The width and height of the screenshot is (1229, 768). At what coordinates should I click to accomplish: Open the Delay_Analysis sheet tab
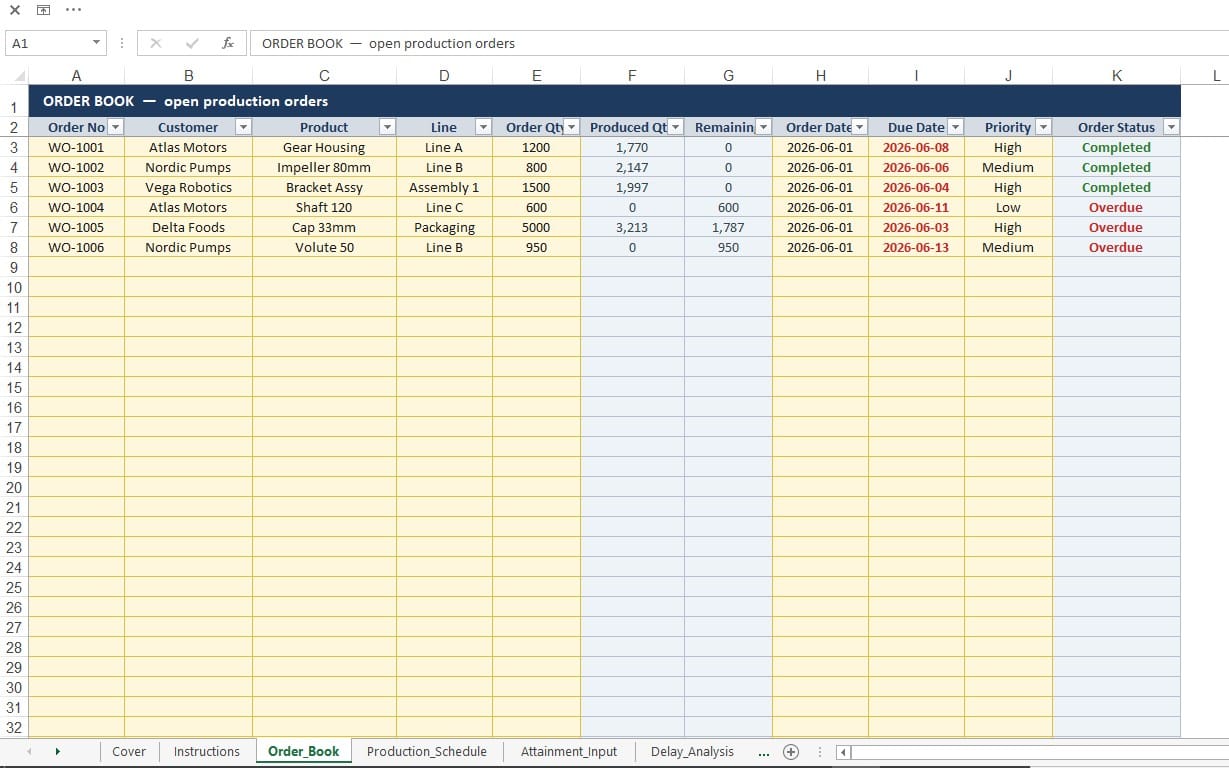(x=692, y=752)
